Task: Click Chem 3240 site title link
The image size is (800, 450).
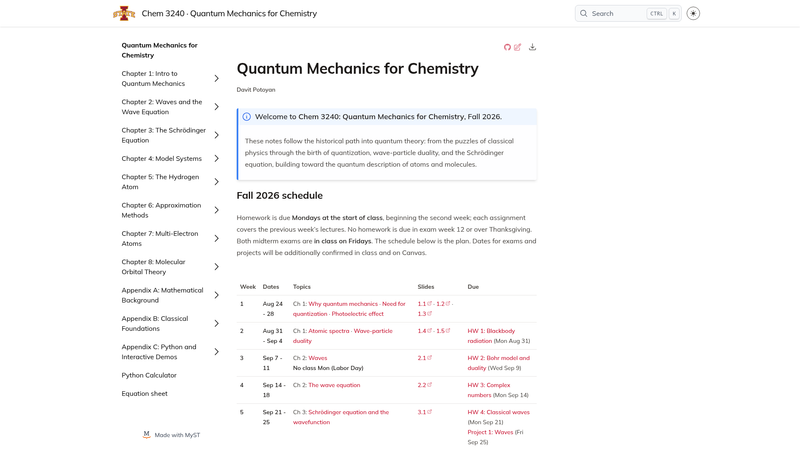Action: pos(229,14)
